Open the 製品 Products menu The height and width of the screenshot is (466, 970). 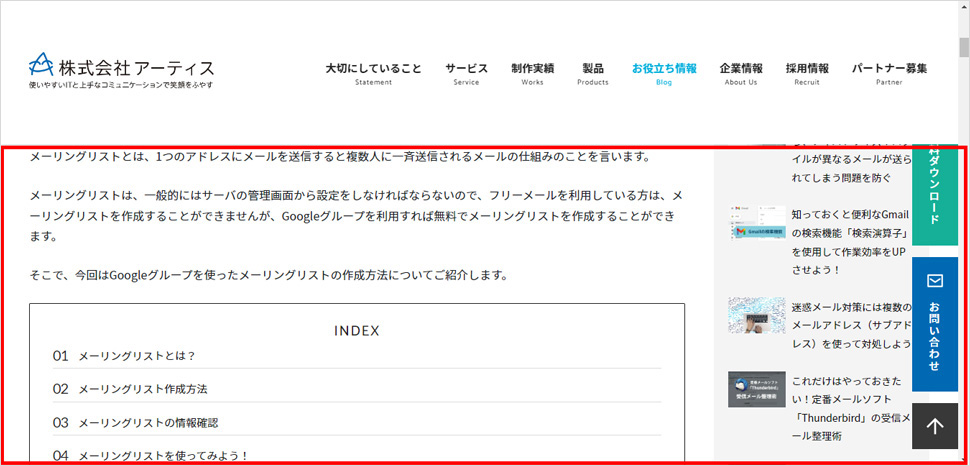(x=593, y=74)
